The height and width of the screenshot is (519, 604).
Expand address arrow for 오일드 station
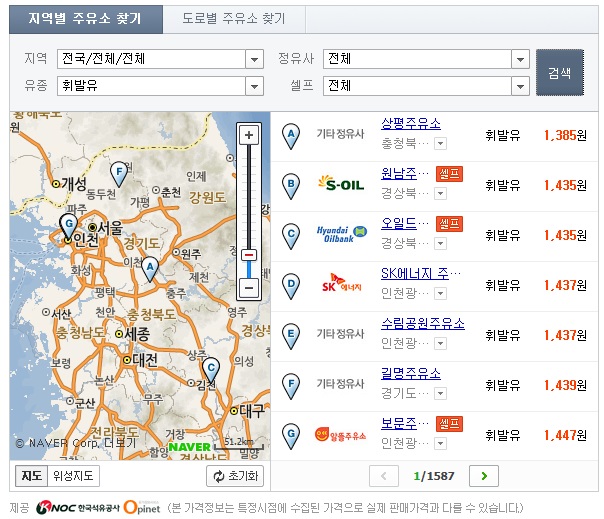pos(440,244)
